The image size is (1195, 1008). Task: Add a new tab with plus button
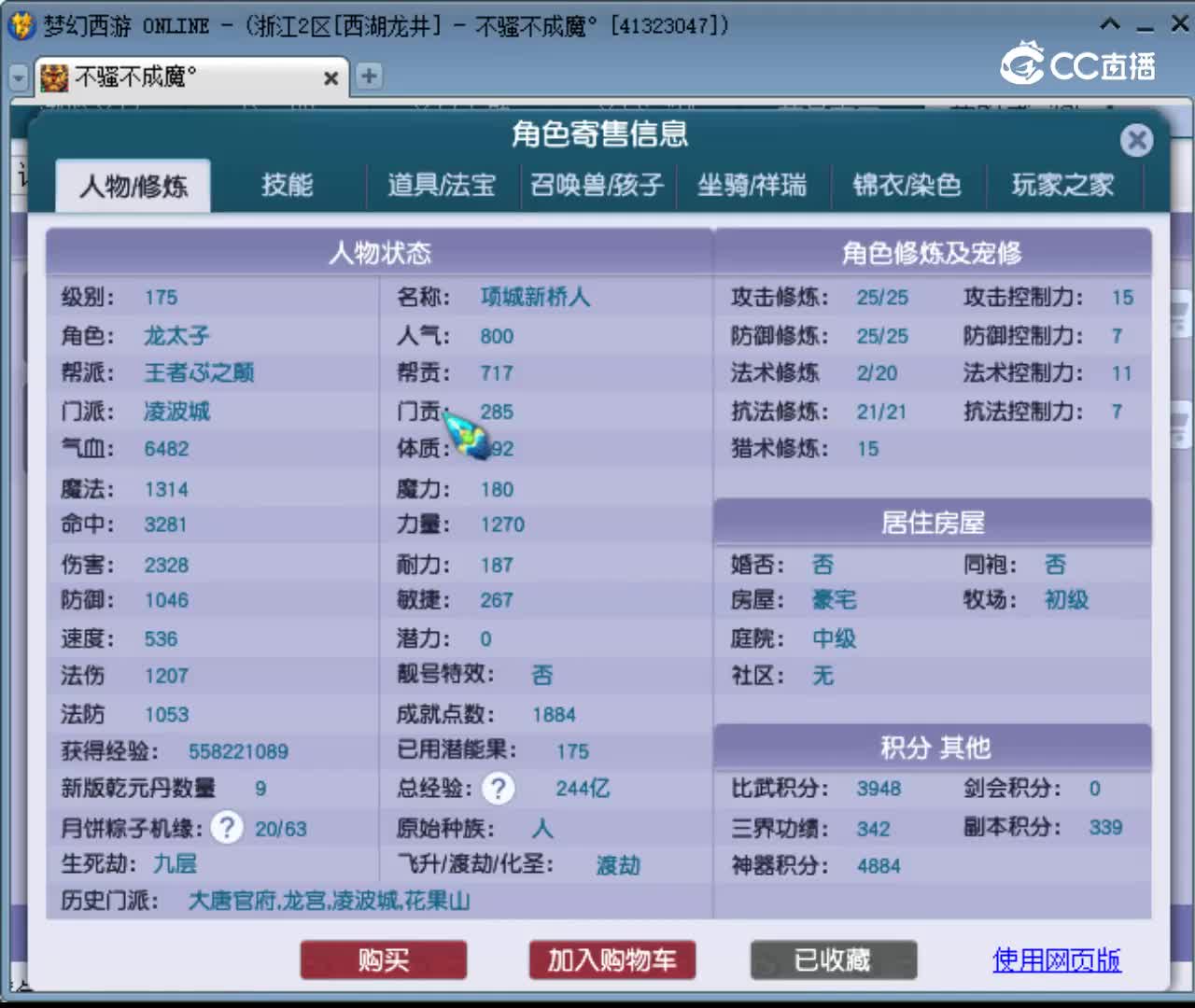370,76
